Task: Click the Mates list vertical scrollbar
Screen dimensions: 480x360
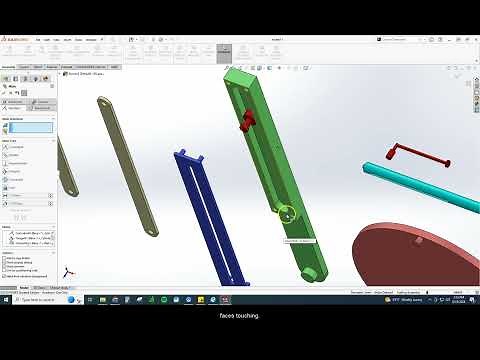Action: (x=53, y=238)
